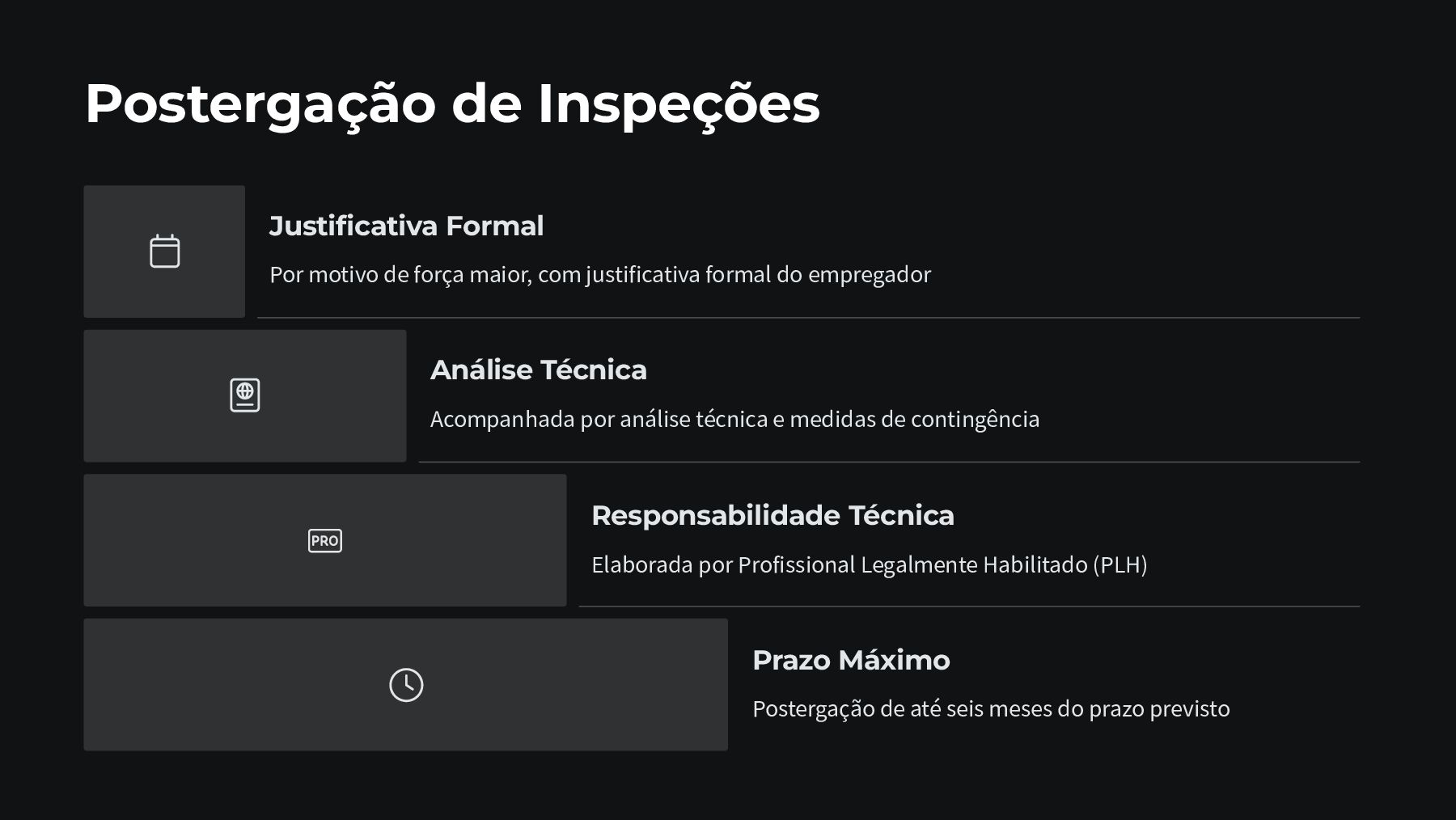Click the clock icon for Prazo Máximo

[406, 685]
